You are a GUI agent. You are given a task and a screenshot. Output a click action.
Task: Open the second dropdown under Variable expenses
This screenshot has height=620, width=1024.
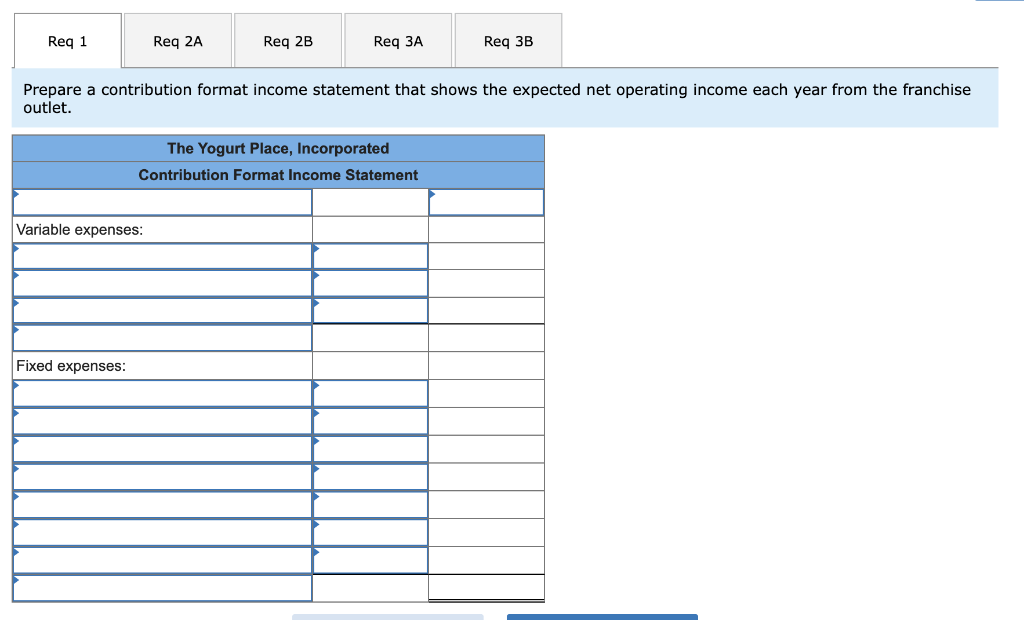point(160,283)
